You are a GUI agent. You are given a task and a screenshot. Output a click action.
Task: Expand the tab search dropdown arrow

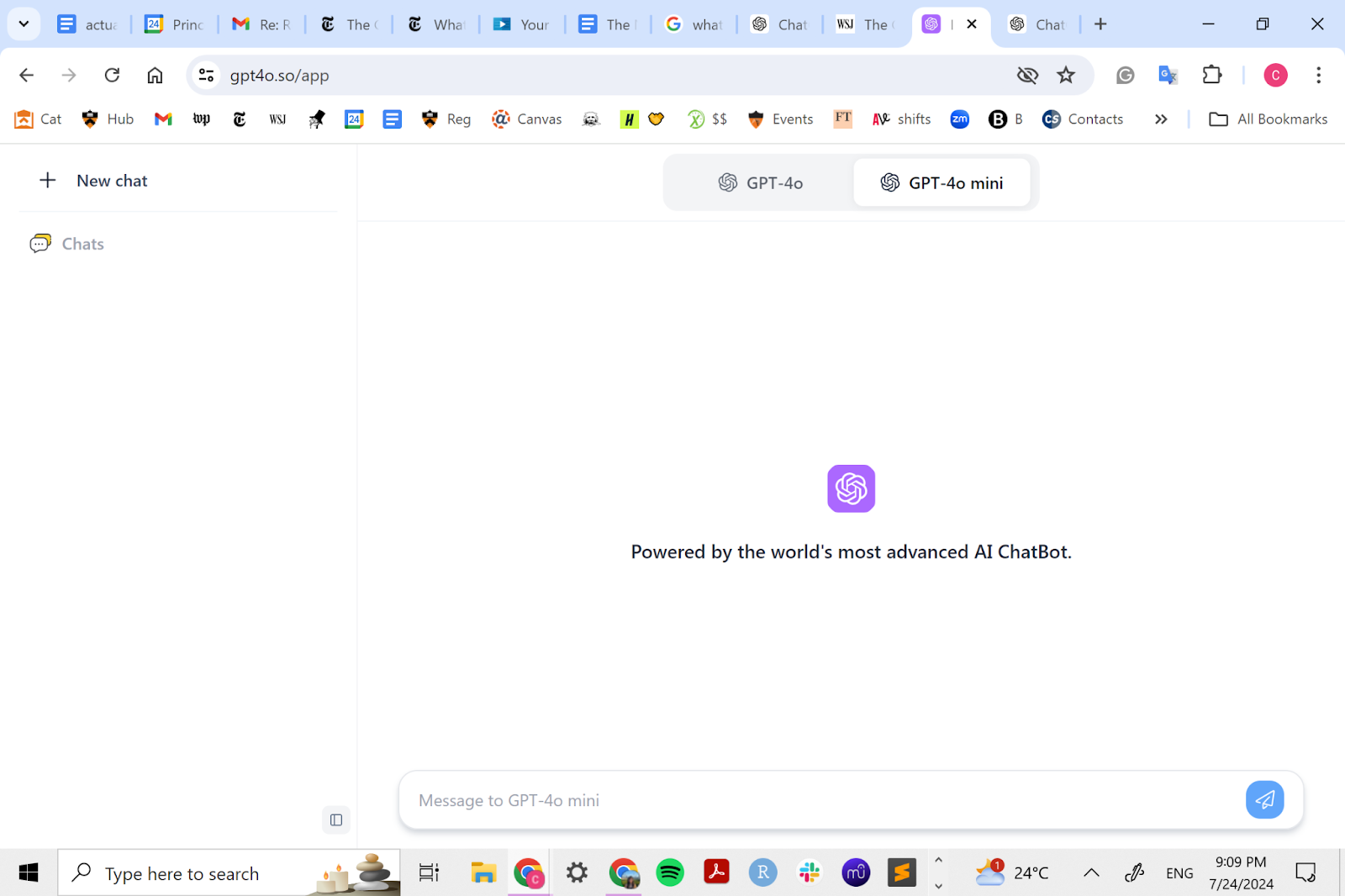pyautogui.click(x=24, y=24)
